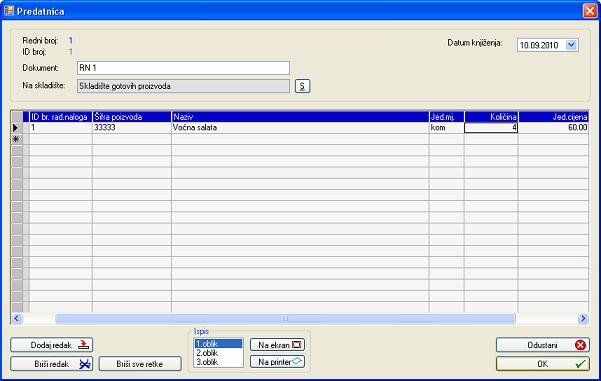Click the Količina cell containing 4
Image resolution: width=601 pixels, height=381 pixels.
tap(491, 128)
